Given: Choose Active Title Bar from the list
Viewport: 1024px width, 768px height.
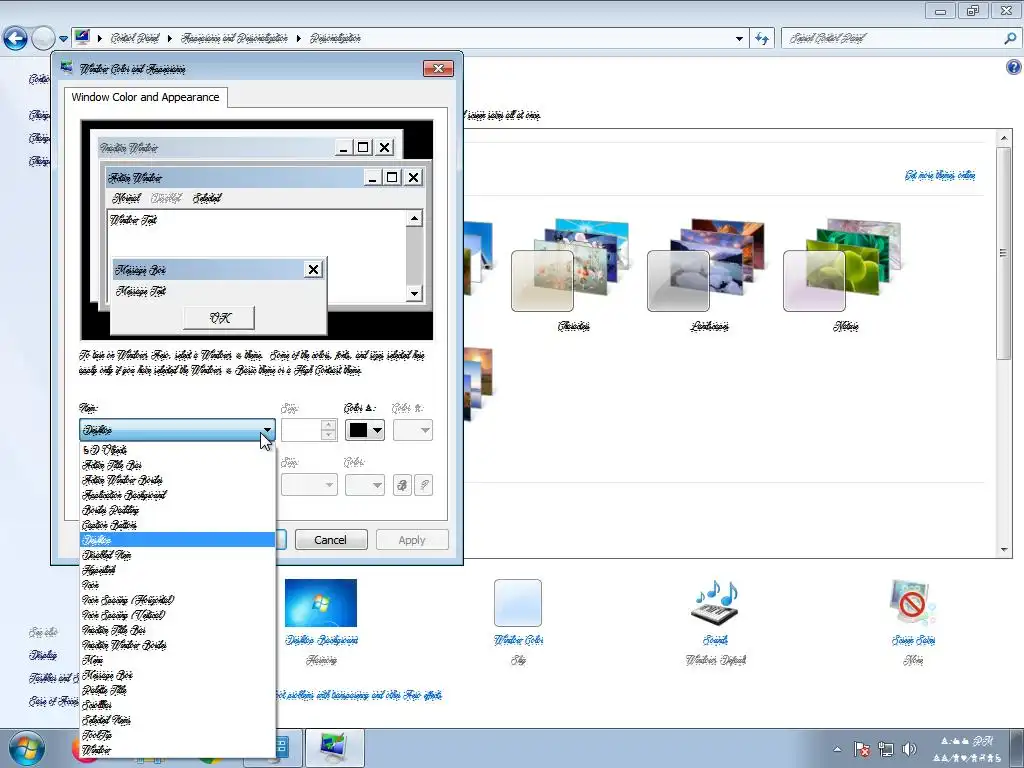Looking at the screenshot, I should pyautogui.click(x=178, y=465).
